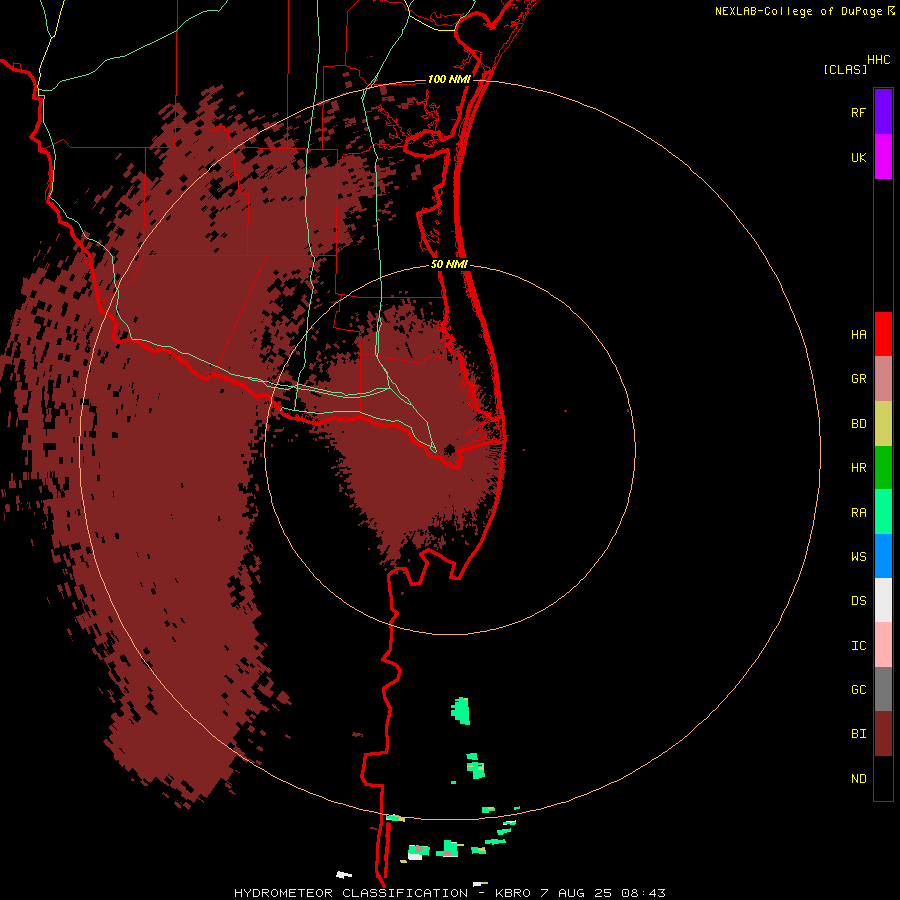Click the KBRO radar site identifier

point(513,893)
